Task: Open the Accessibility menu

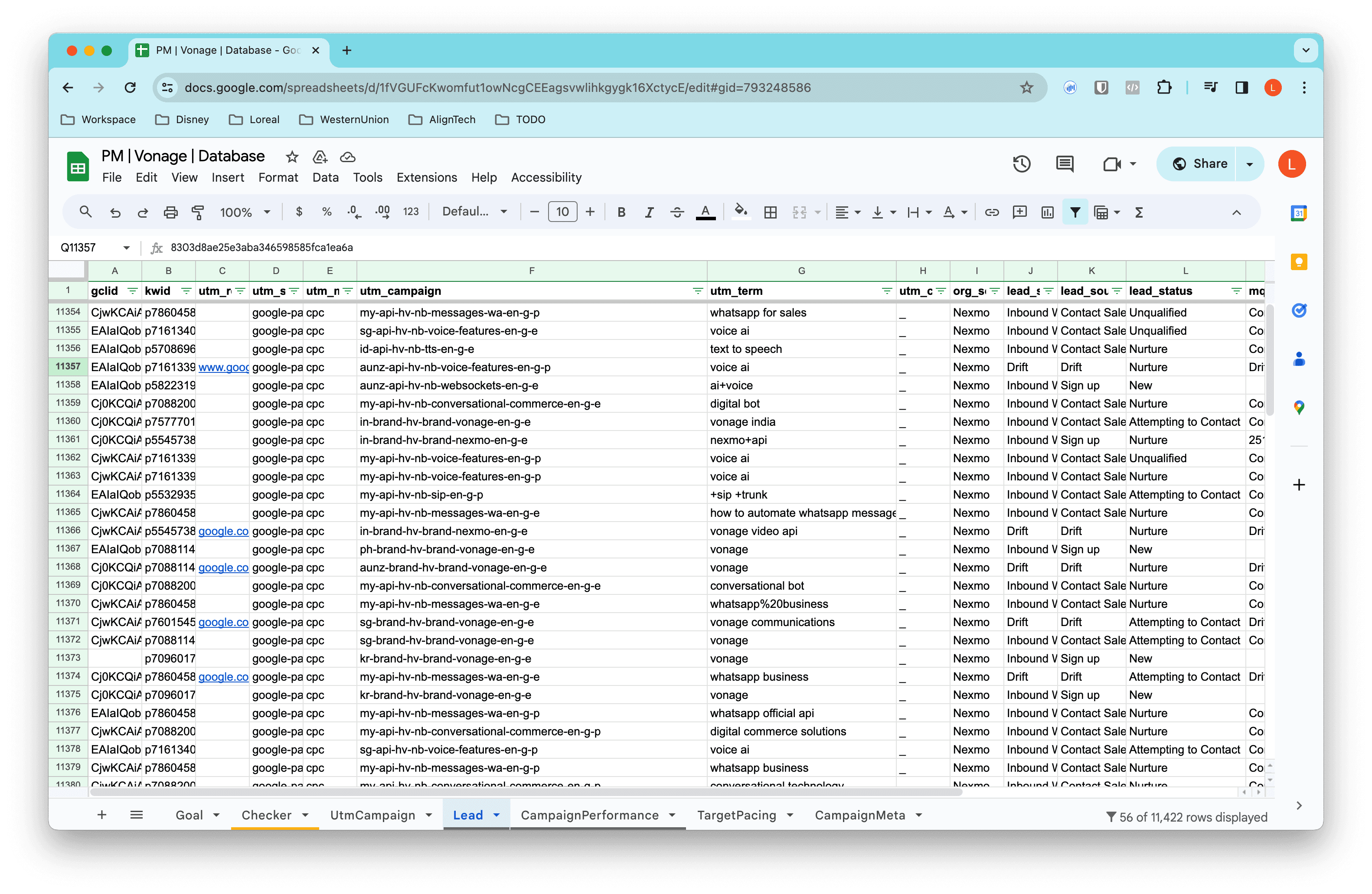Action: pos(546,177)
